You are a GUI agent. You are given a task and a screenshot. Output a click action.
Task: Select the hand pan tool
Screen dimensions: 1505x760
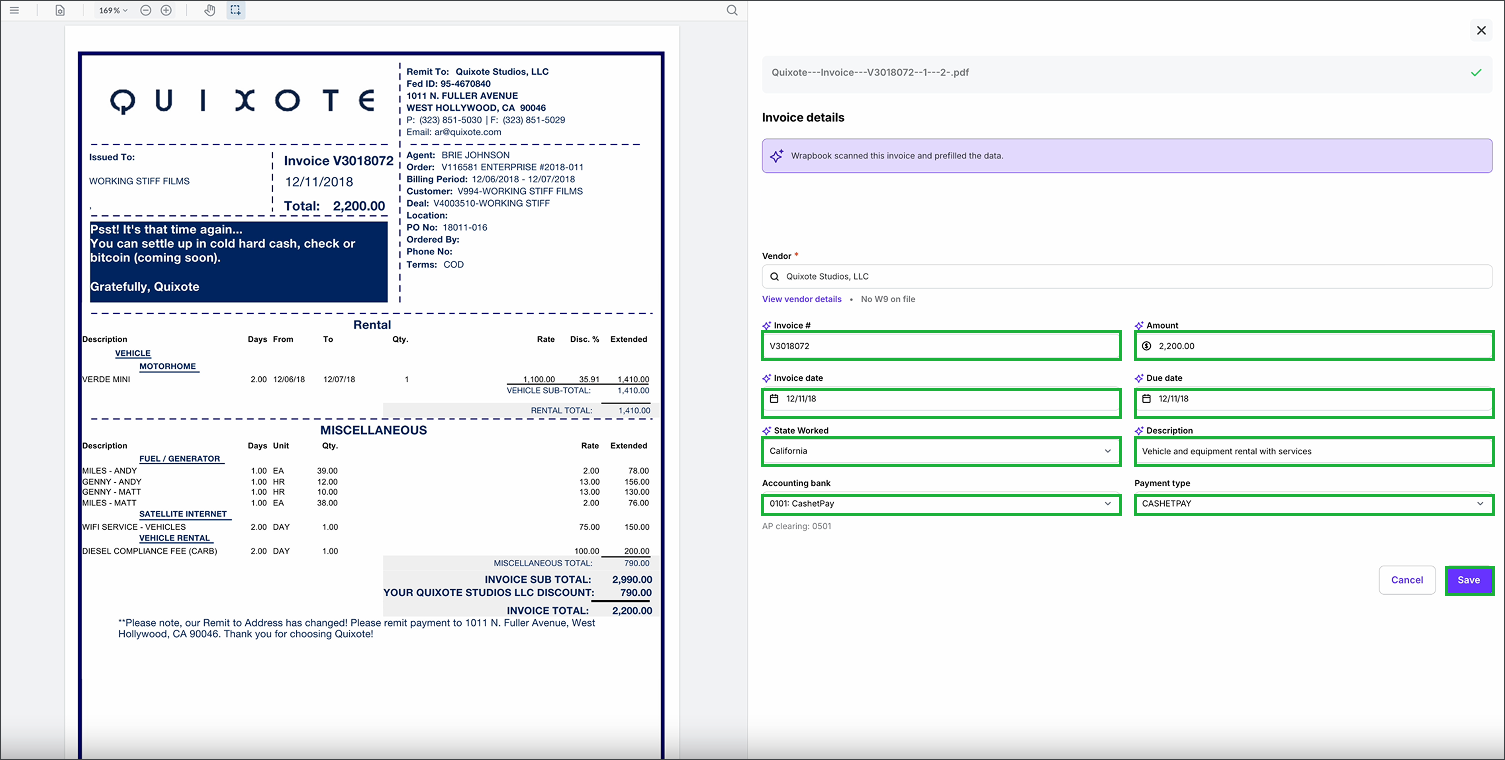(210, 10)
